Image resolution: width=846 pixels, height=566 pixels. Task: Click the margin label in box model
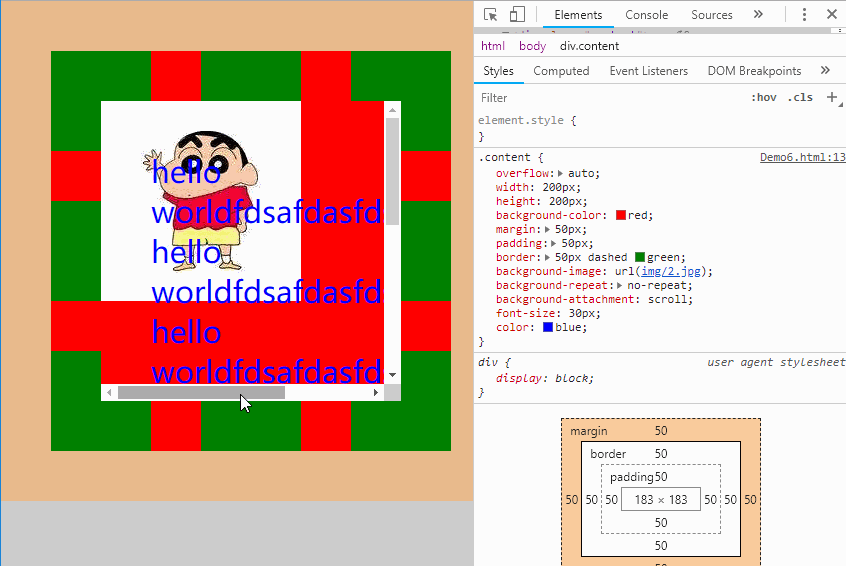click(x=589, y=431)
